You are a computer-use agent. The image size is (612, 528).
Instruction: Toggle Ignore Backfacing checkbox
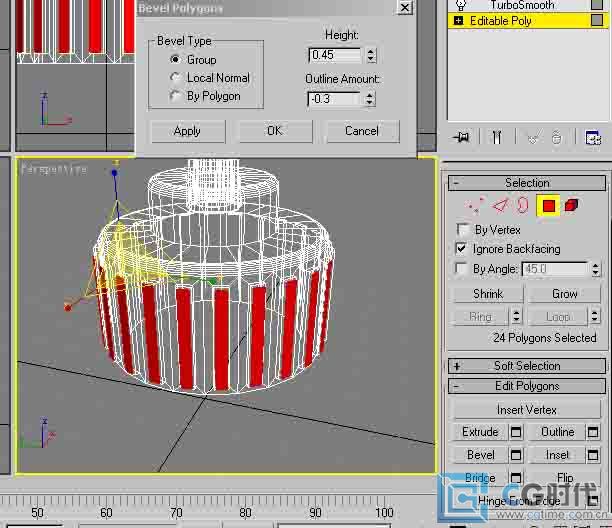461,248
